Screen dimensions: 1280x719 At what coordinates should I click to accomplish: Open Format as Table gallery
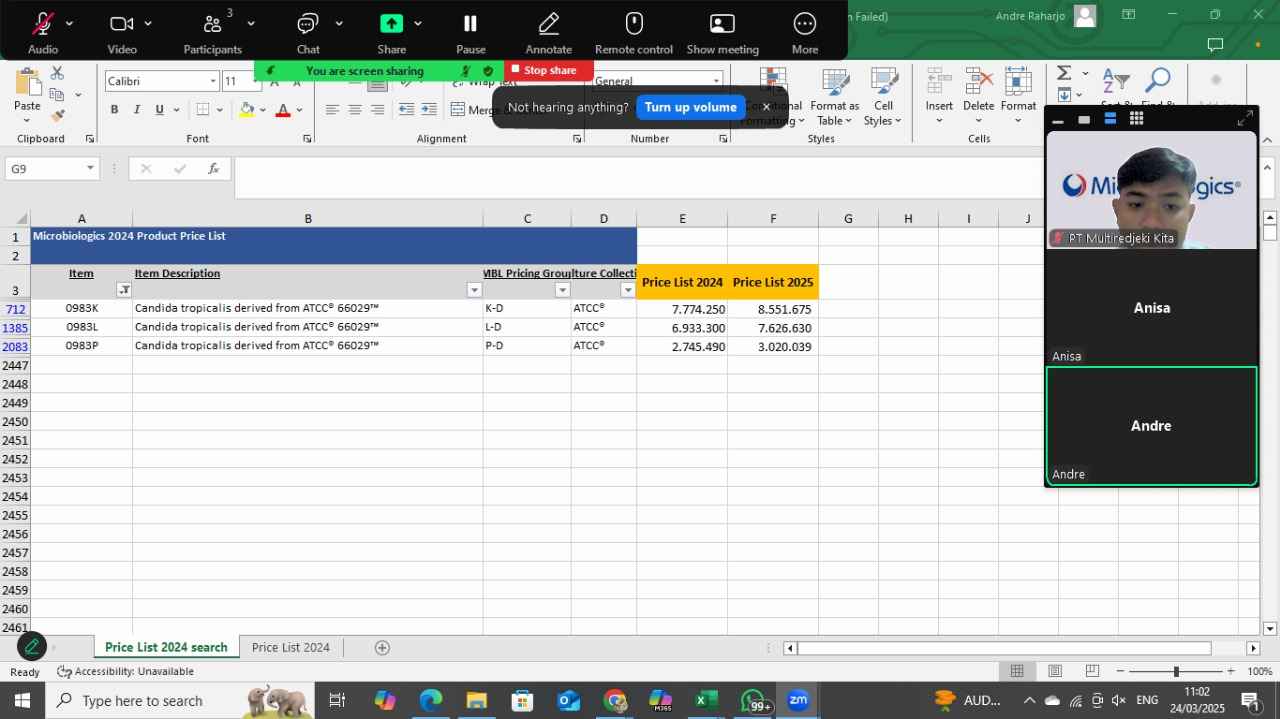(x=834, y=98)
